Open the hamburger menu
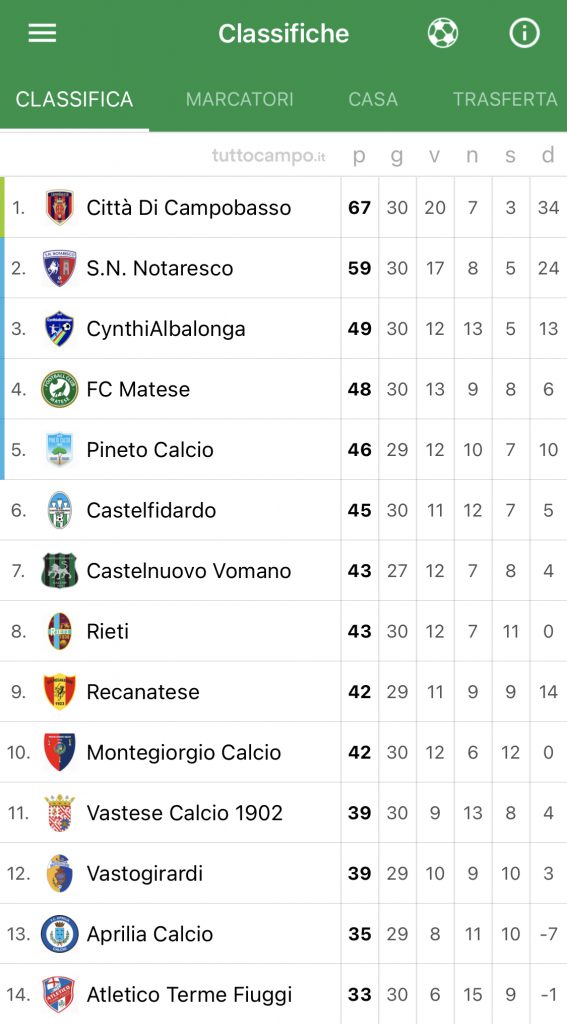The width and height of the screenshot is (567, 1024). 42,33
